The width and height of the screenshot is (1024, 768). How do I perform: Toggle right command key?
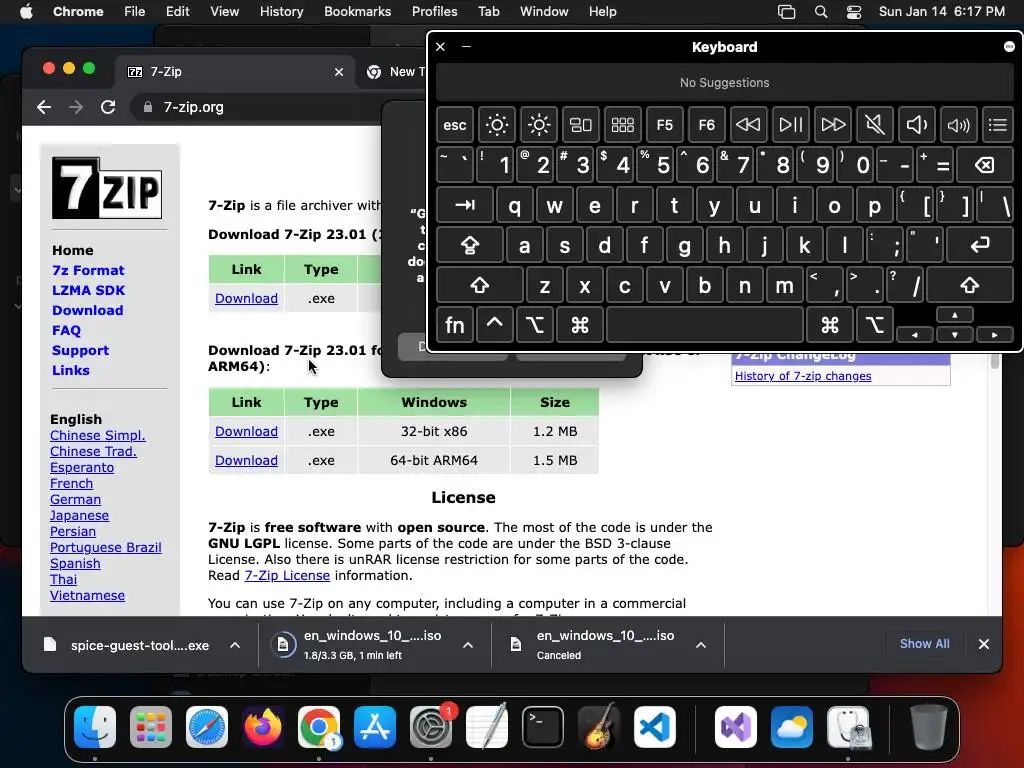(x=830, y=325)
